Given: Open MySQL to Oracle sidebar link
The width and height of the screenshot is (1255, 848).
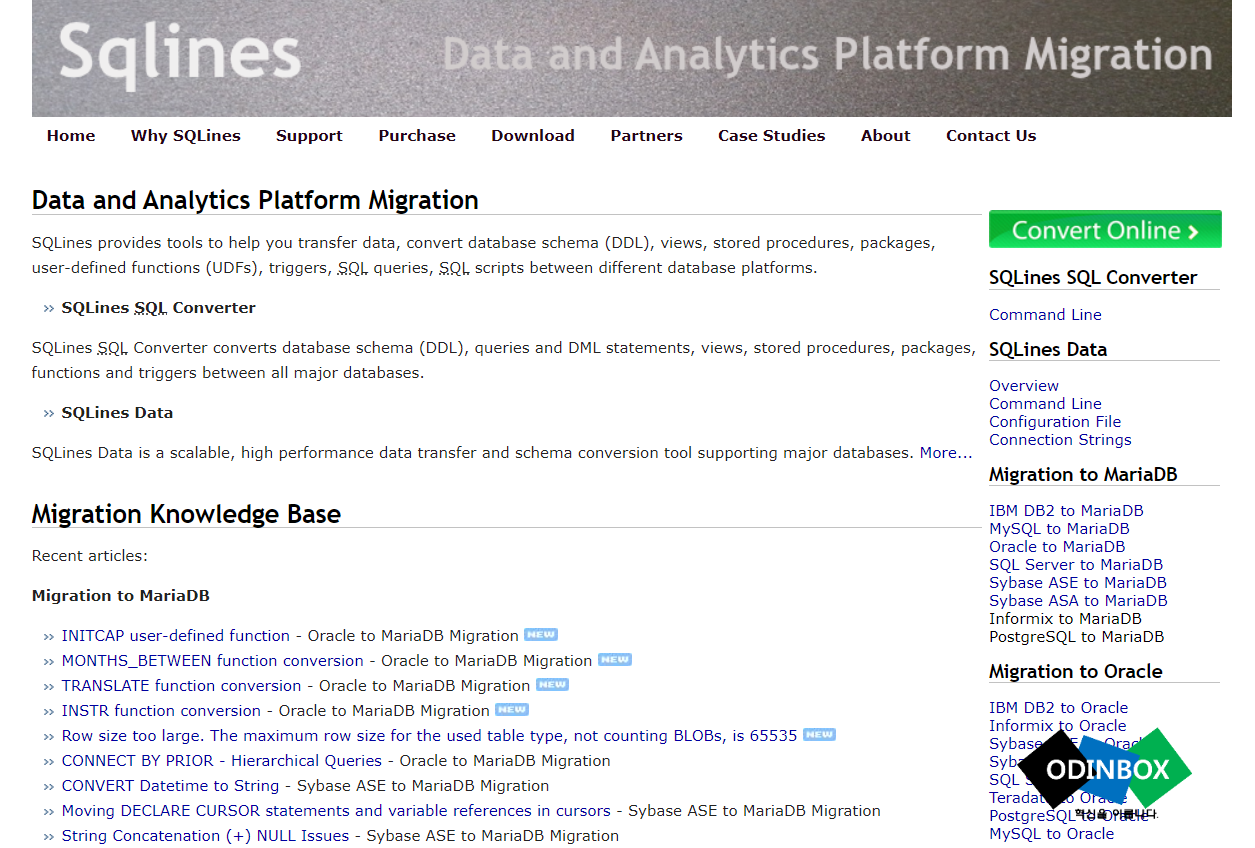Looking at the screenshot, I should (x=1051, y=834).
